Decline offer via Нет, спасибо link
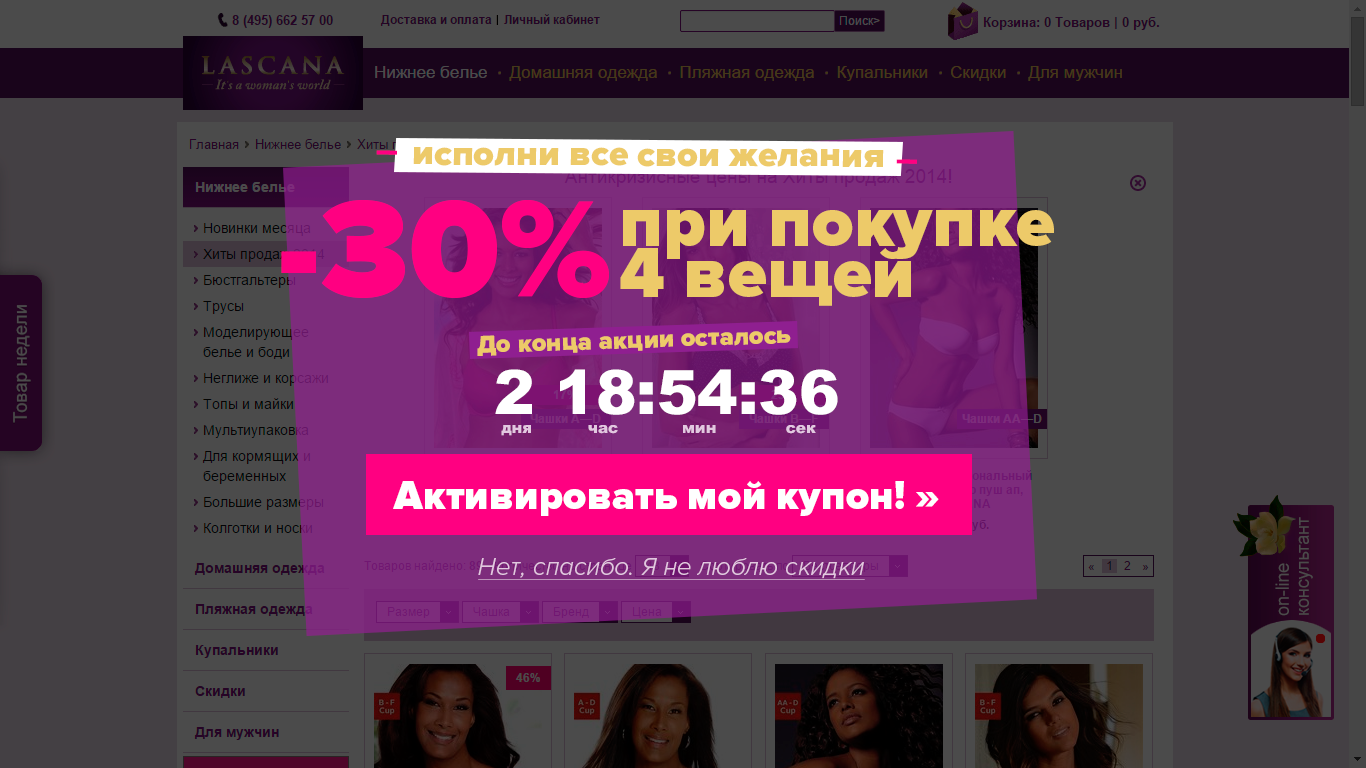The width and height of the screenshot is (1366, 768). pos(671,567)
